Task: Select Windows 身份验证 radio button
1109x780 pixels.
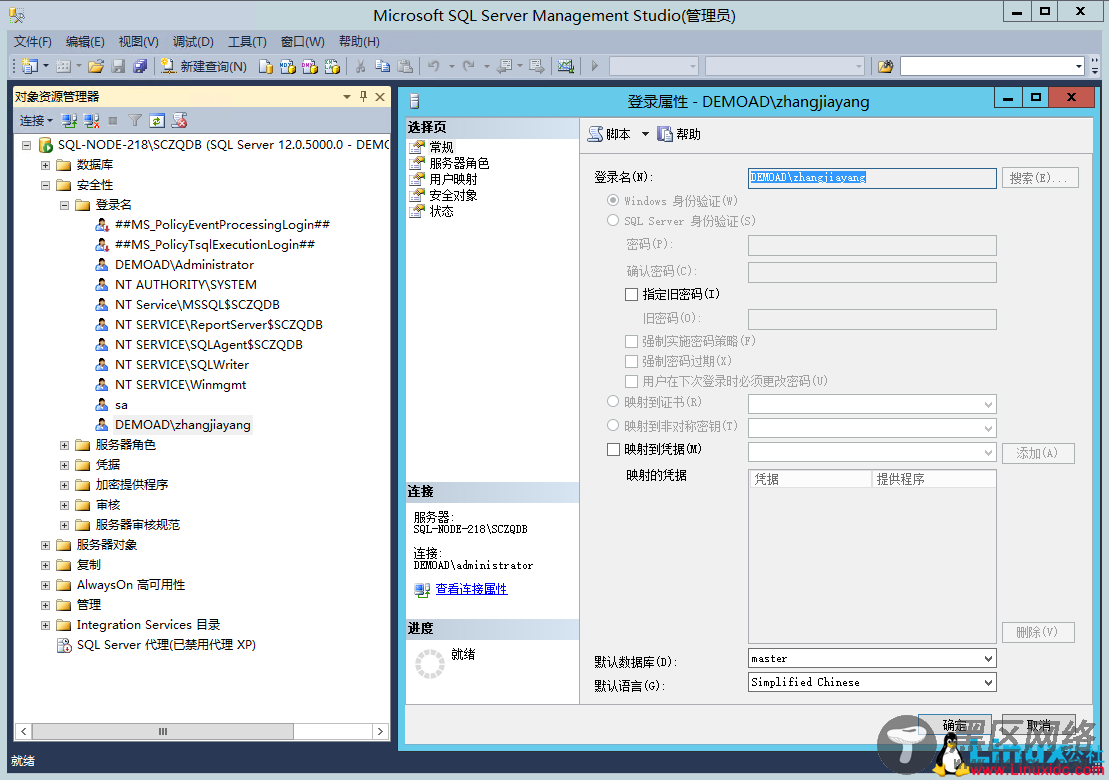Action: click(613, 200)
